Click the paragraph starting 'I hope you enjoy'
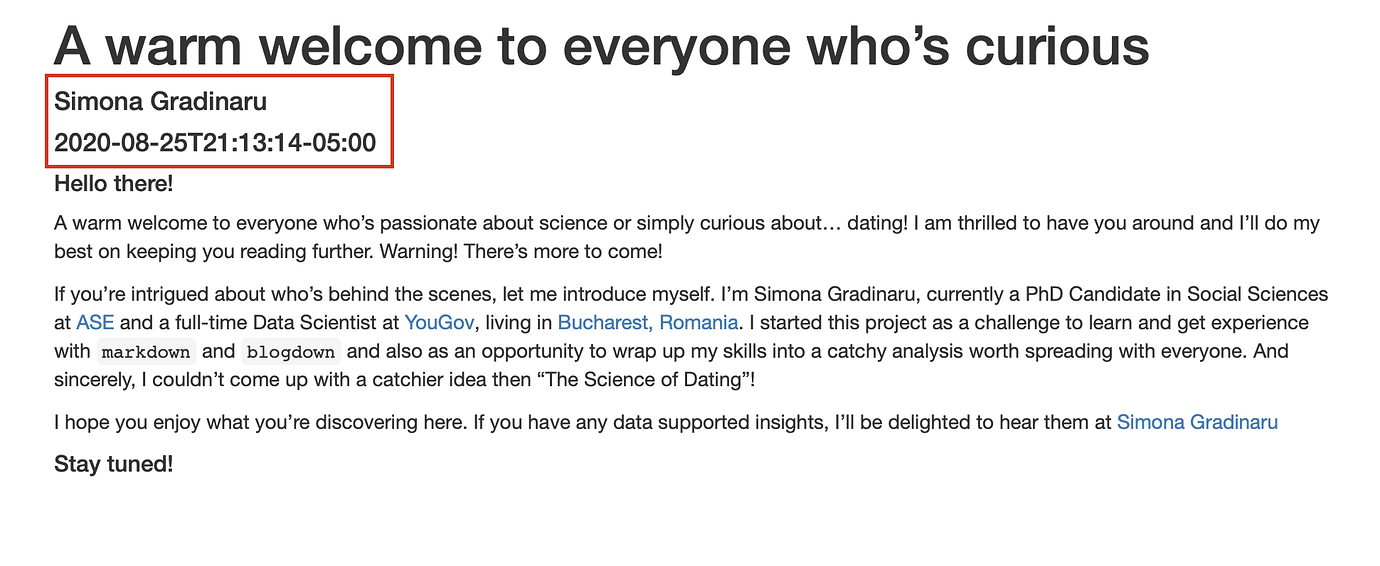This screenshot has height=566, width=1380. (666, 422)
